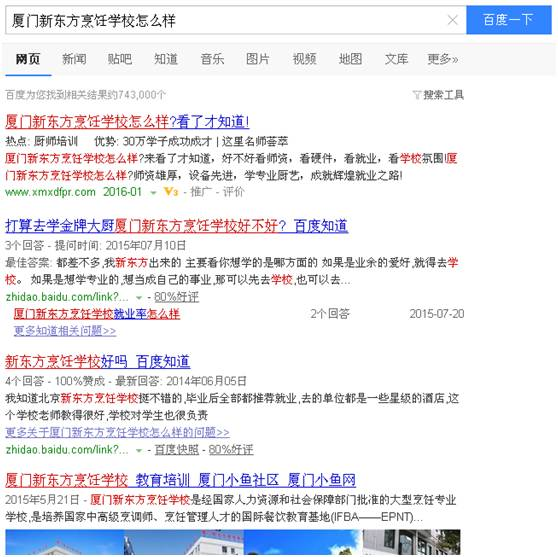Expand the arrow after the first zhidao.baidu.com link
This screenshot has width=558, height=557.
click(x=139, y=298)
